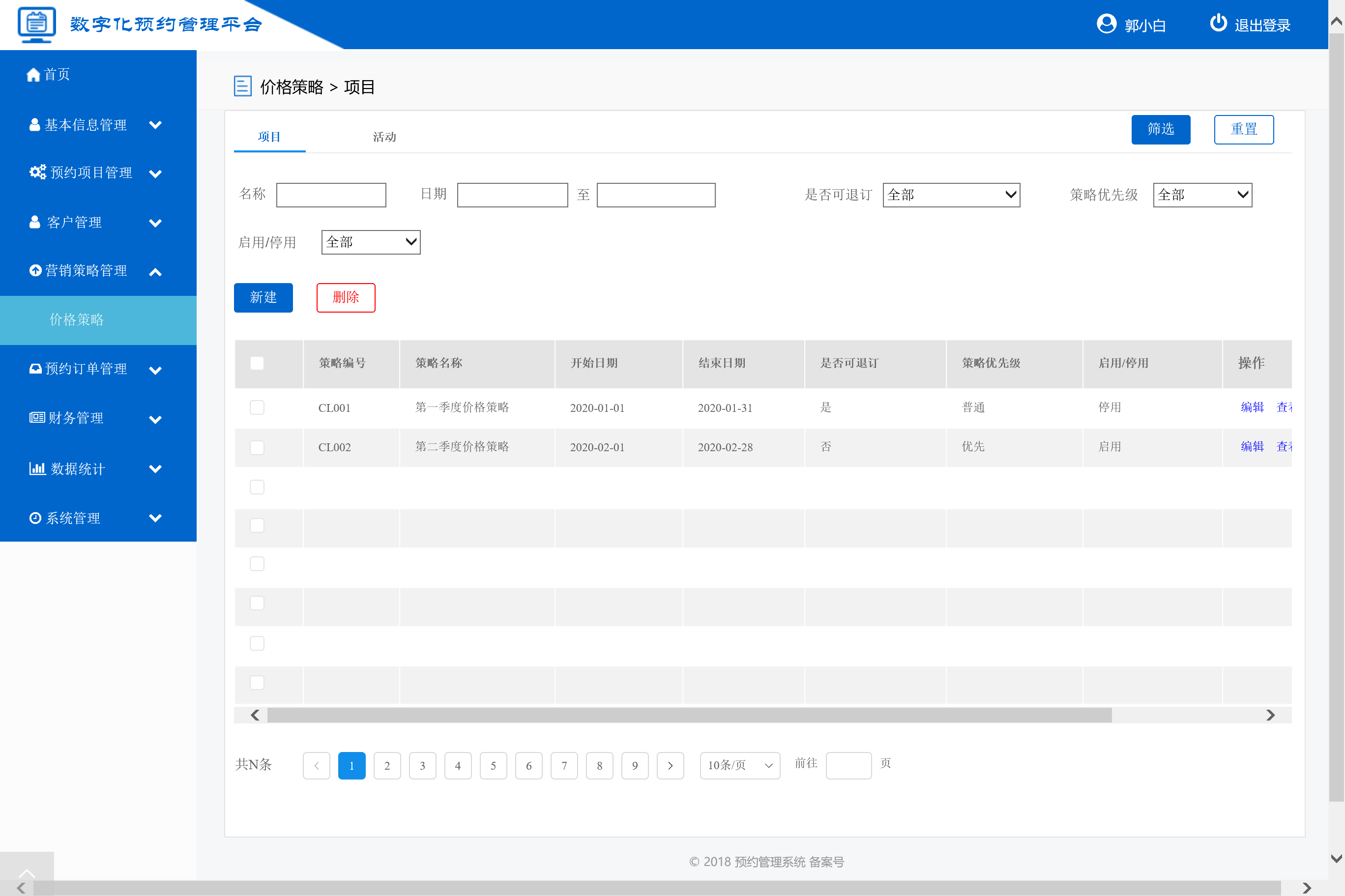The image size is (1345, 896).
Task: Click the next page arrow in pagination
Action: (x=670, y=766)
